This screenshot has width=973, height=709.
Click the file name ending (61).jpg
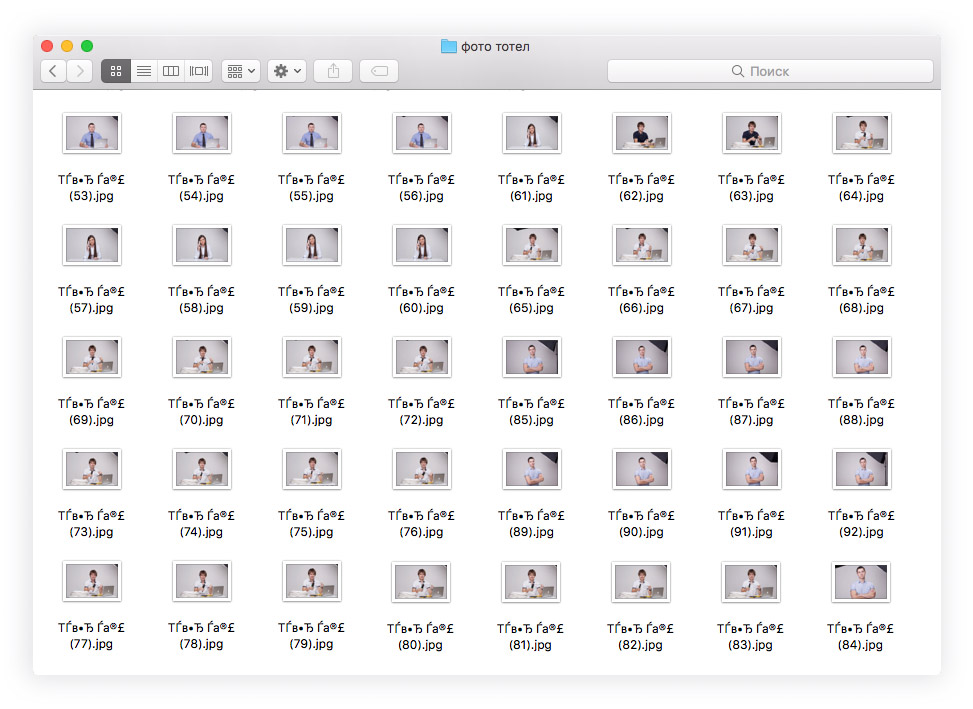pyautogui.click(x=531, y=188)
